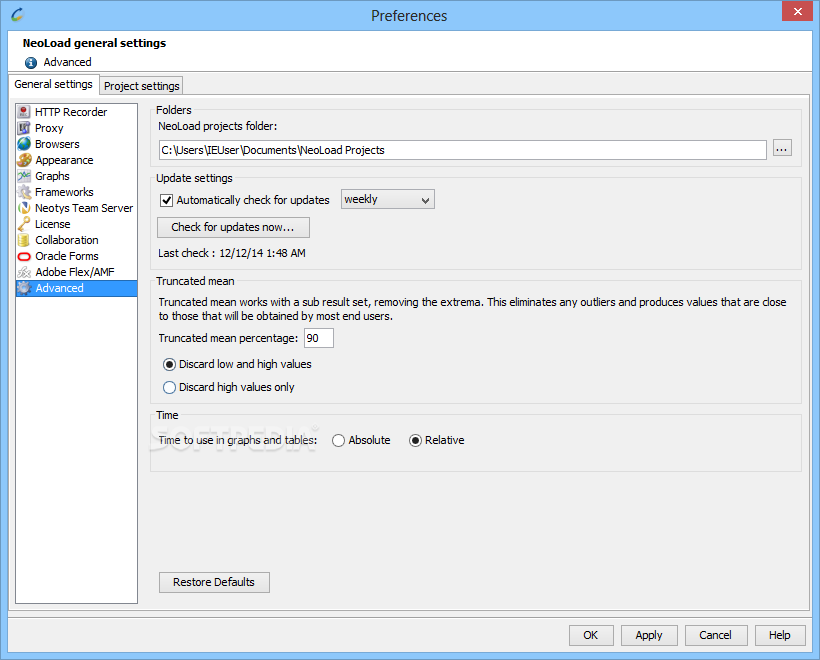
Task: Open Frameworks settings
Action: (x=76, y=192)
